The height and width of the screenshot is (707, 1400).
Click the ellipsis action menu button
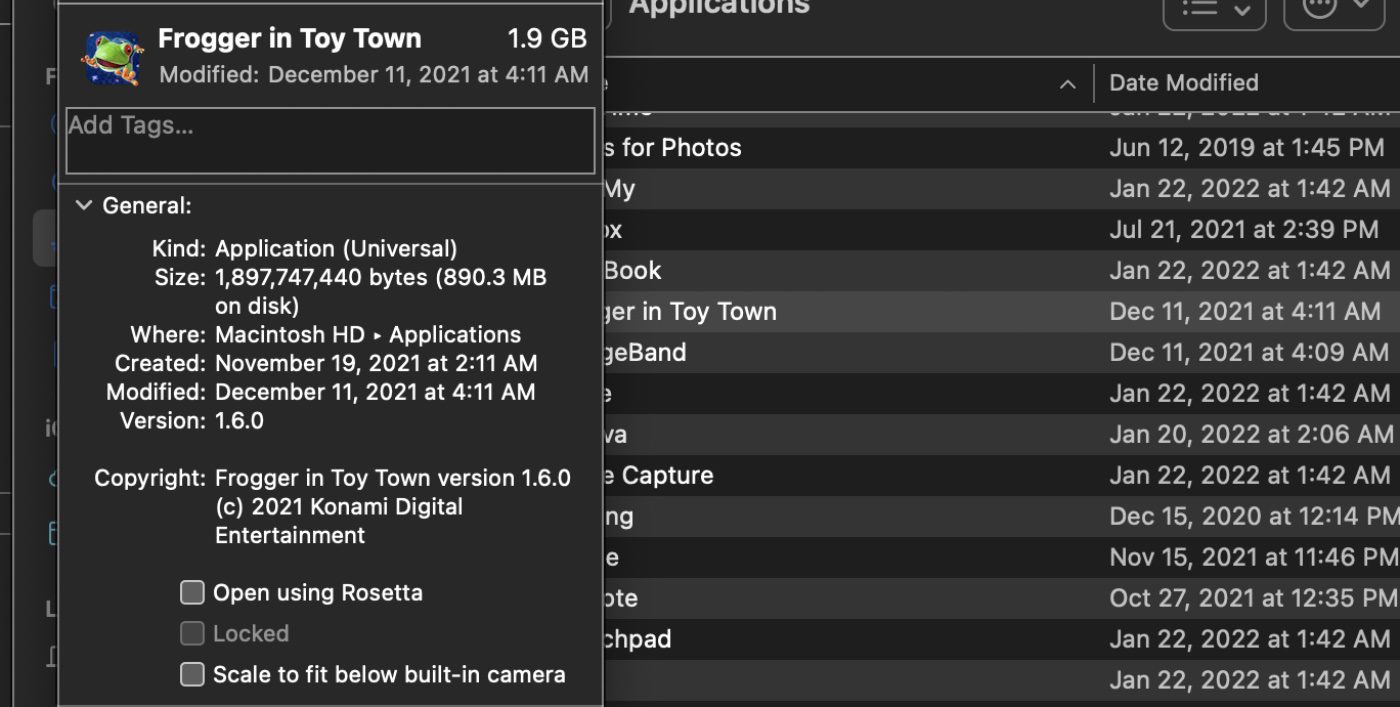tap(1320, 8)
